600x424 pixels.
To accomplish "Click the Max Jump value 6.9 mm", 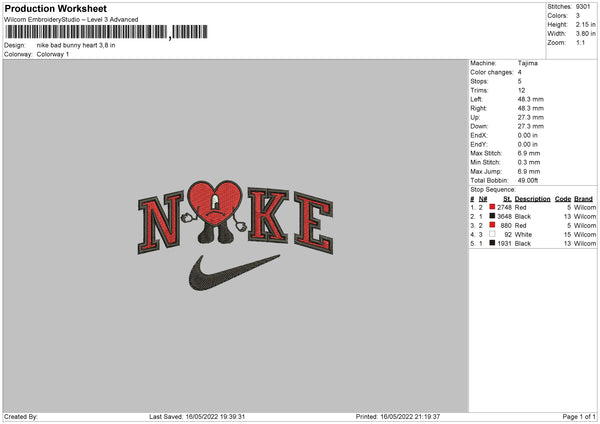I will (x=529, y=171).
